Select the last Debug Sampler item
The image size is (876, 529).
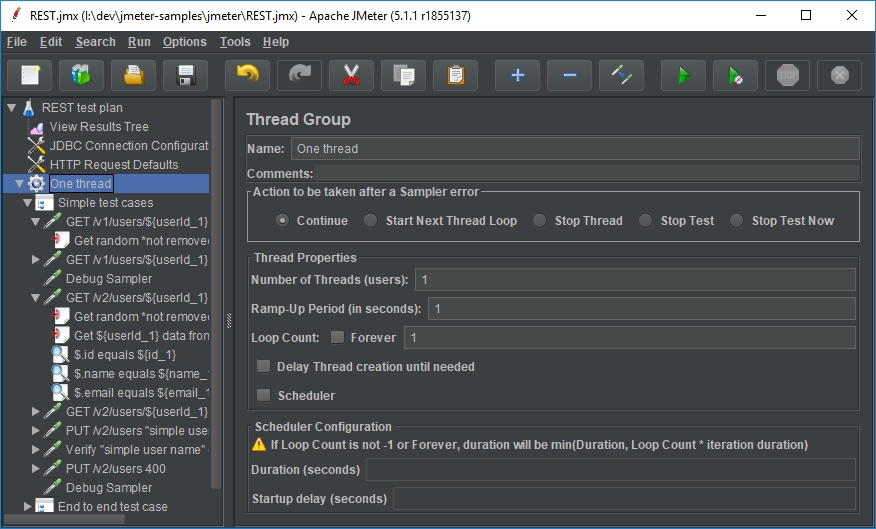point(109,488)
